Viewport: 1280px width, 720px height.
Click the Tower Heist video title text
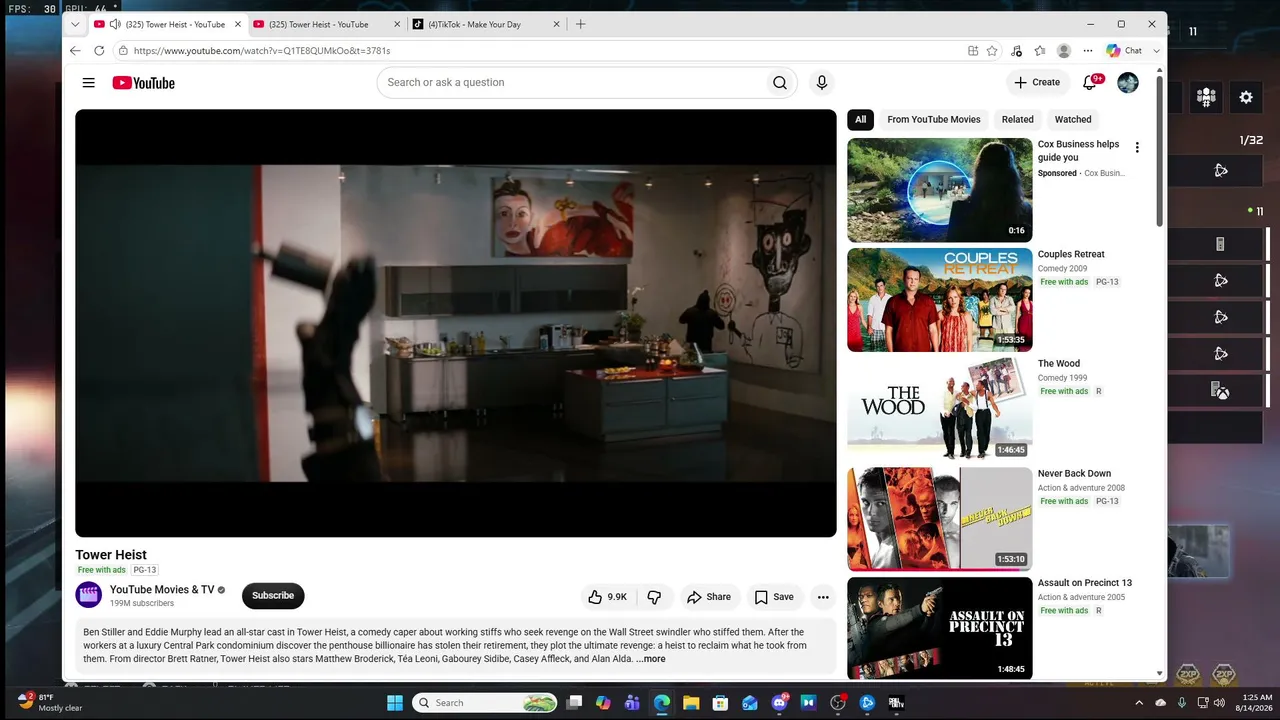tap(111, 555)
